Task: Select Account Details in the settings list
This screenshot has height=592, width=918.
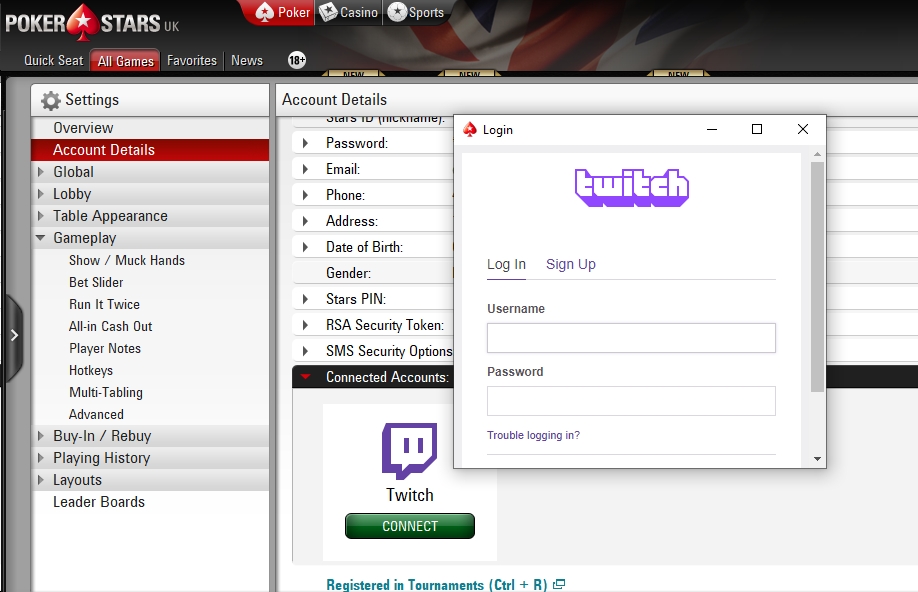Action: [x=150, y=150]
